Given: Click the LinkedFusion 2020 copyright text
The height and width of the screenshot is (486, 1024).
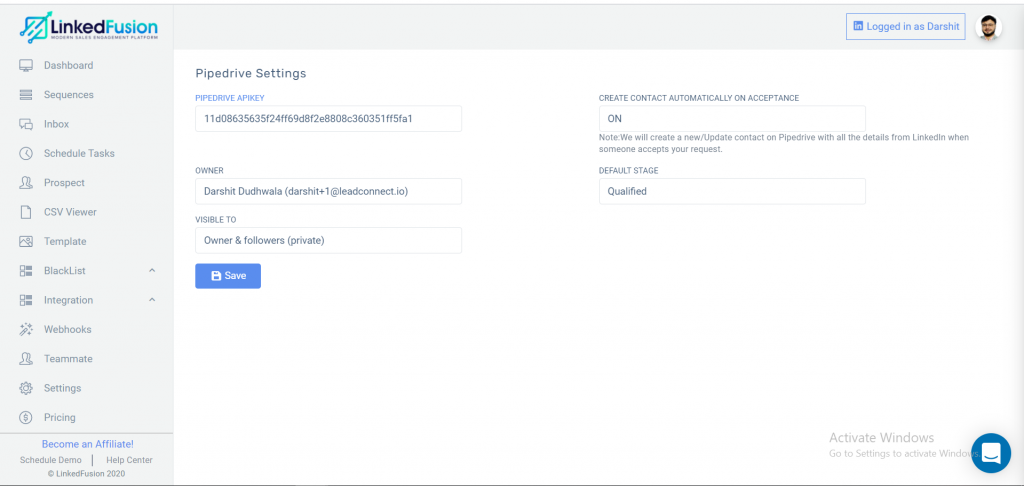Looking at the screenshot, I should 86,474.
